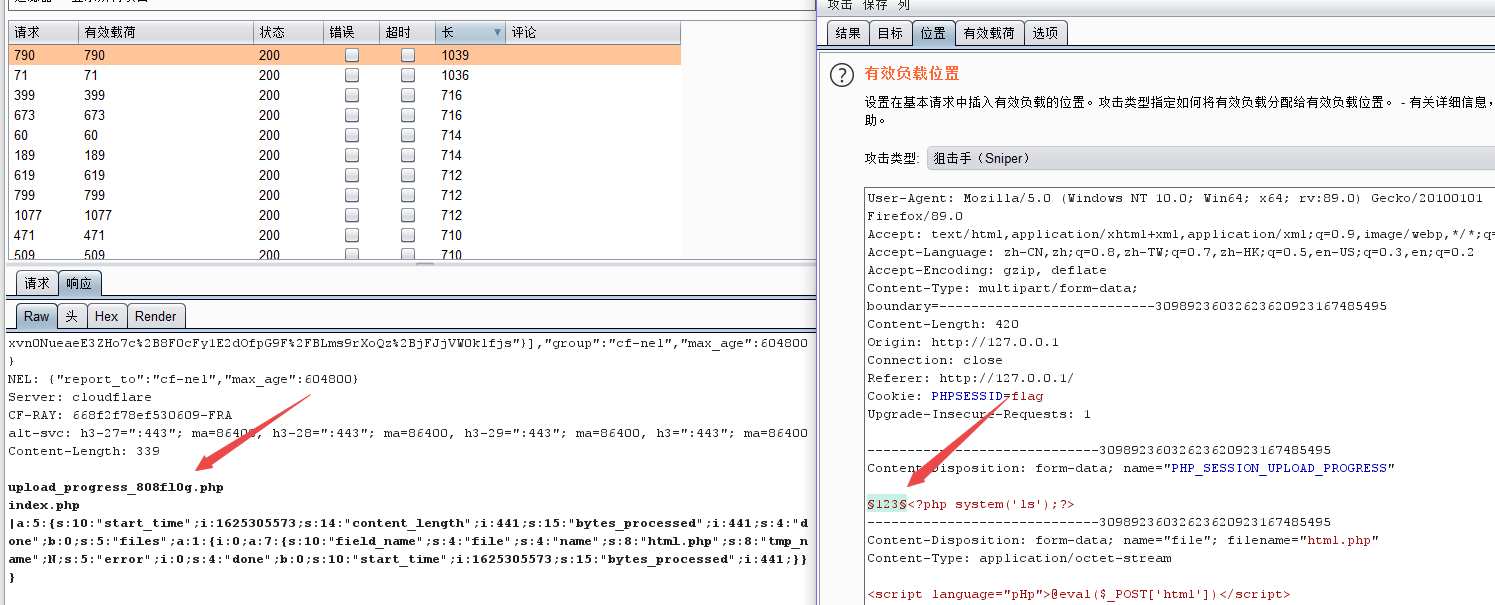Sort by the 有效载荷 column header

165,33
